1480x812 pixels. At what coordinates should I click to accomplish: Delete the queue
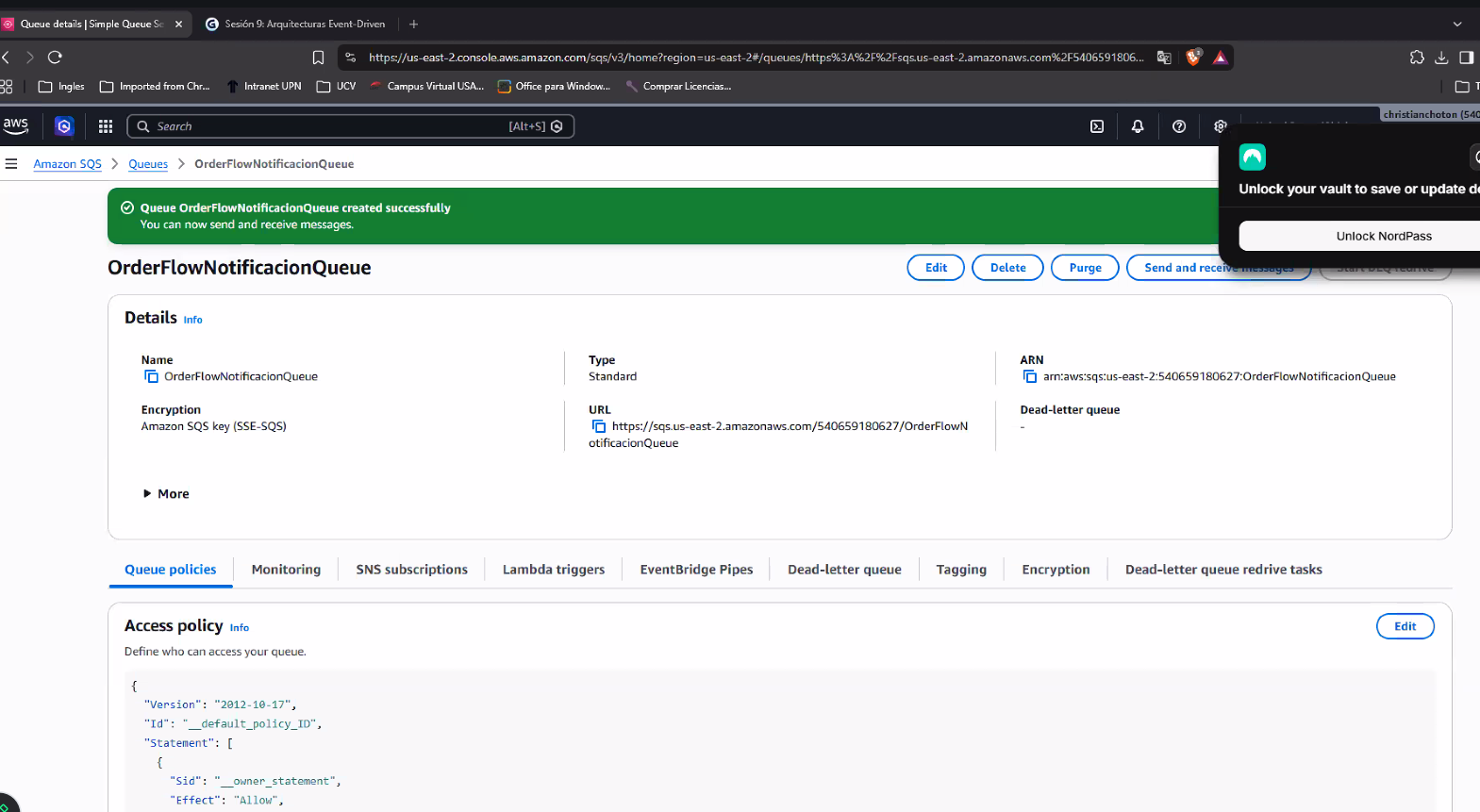coord(1007,268)
